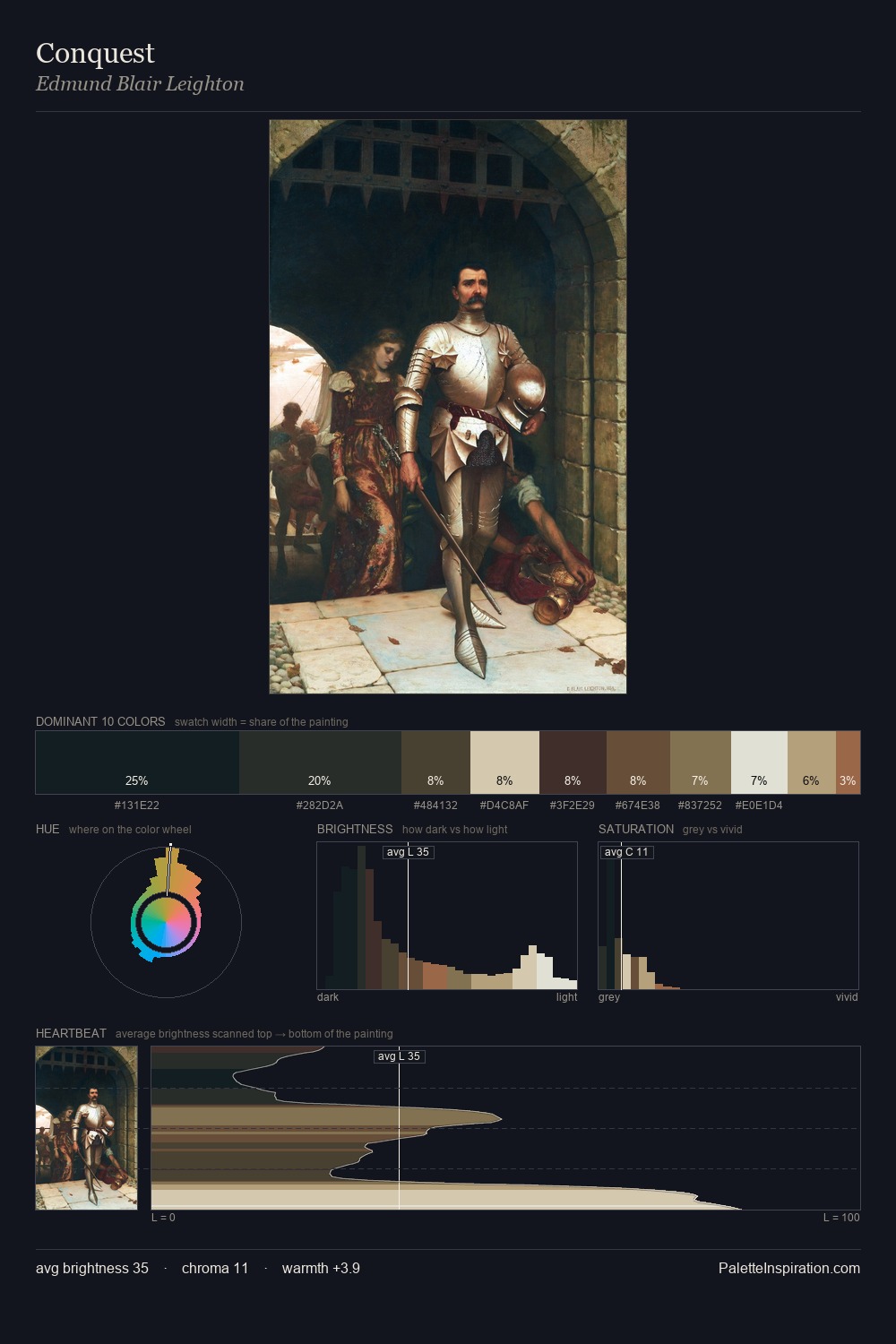The height and width of the screenshot is (1344, 896).
Task: Open the main Conquest painting image
Action: [x=448, y=407]
